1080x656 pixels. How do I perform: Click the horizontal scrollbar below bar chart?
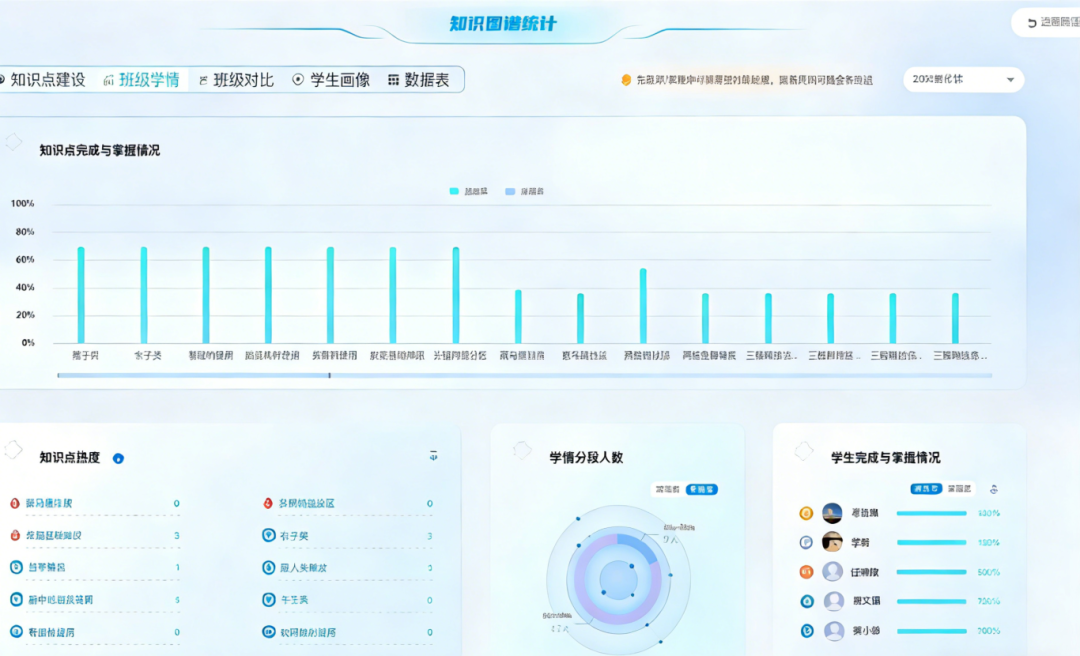[x=193, y=376]
